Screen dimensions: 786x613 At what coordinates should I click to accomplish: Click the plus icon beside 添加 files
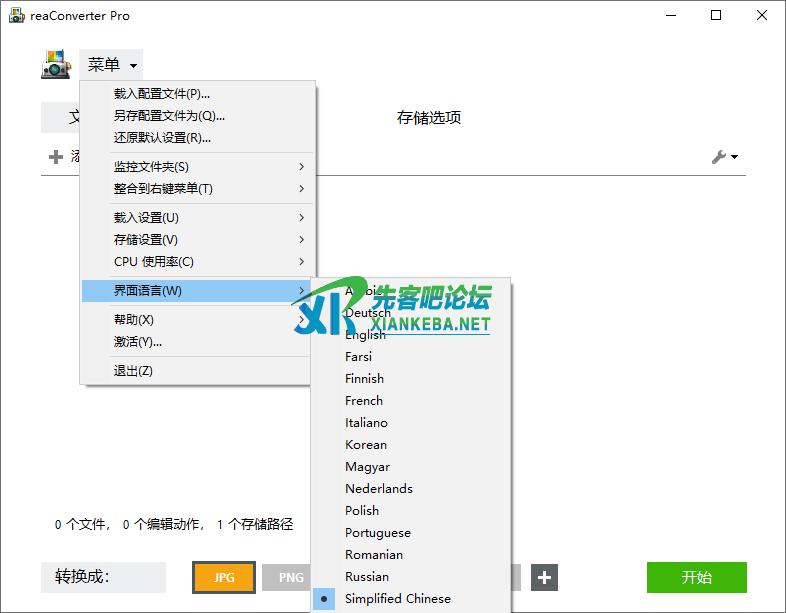point(56,157)
